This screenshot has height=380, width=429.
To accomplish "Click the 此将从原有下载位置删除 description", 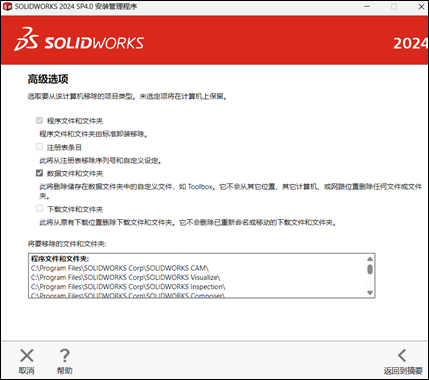I will pyautogui.click(x=188, y=222).
